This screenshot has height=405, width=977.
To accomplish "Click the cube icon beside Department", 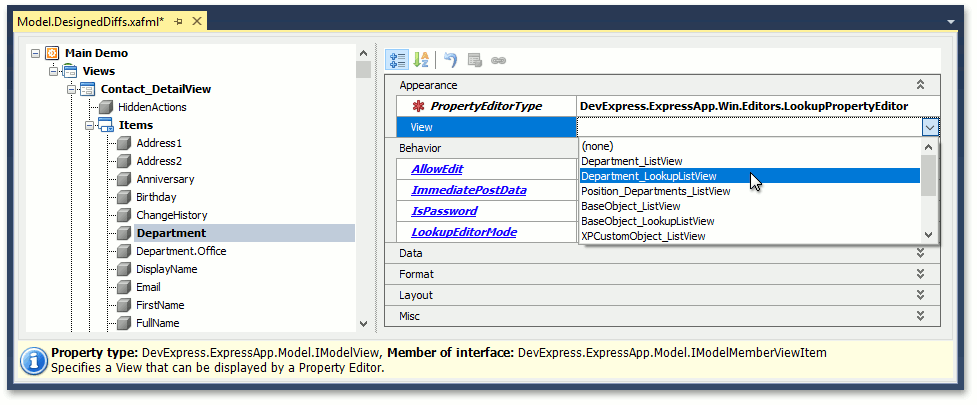I will (x=124, y=234).
